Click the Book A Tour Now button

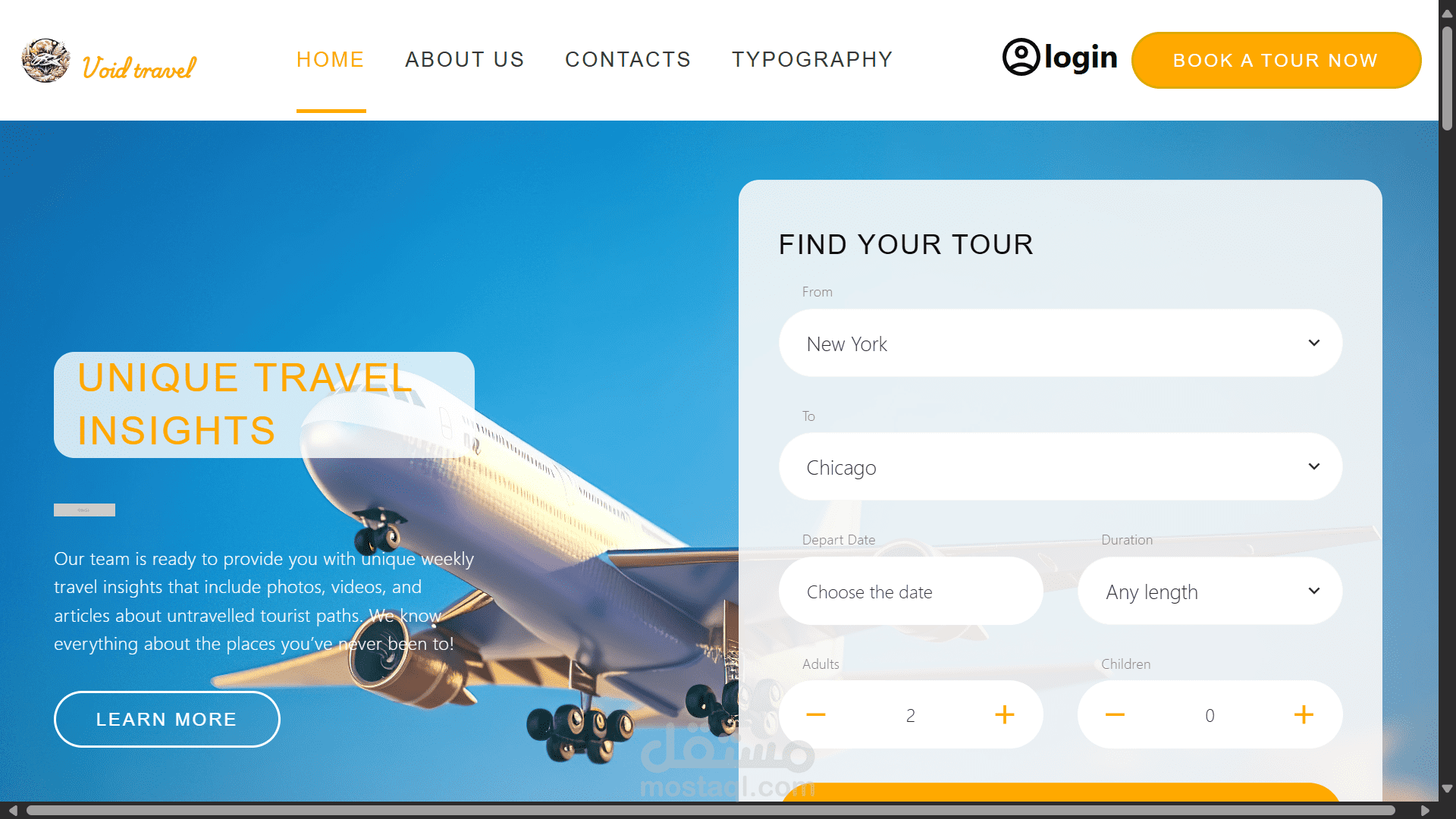[1276, 60]
